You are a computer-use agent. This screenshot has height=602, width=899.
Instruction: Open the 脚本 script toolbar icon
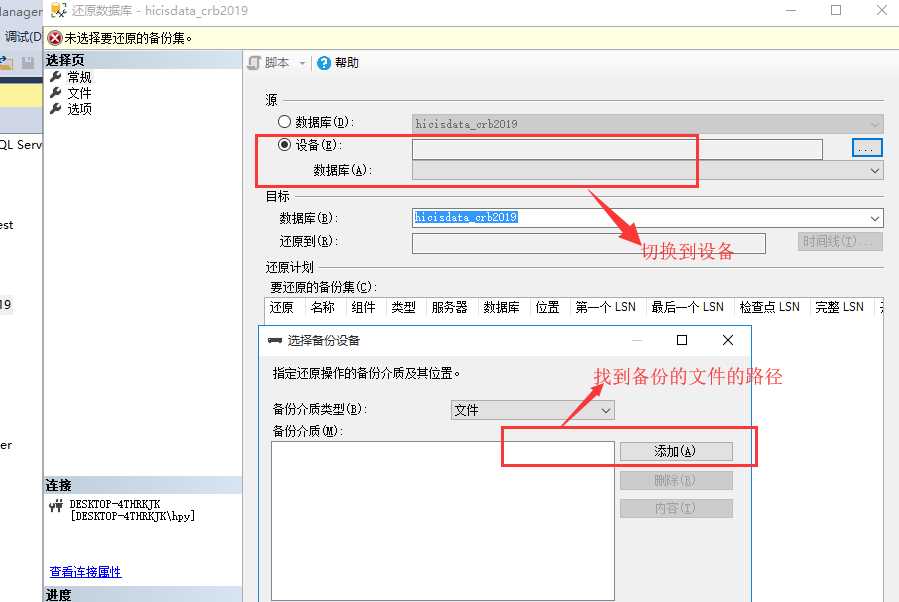(255, 62)
